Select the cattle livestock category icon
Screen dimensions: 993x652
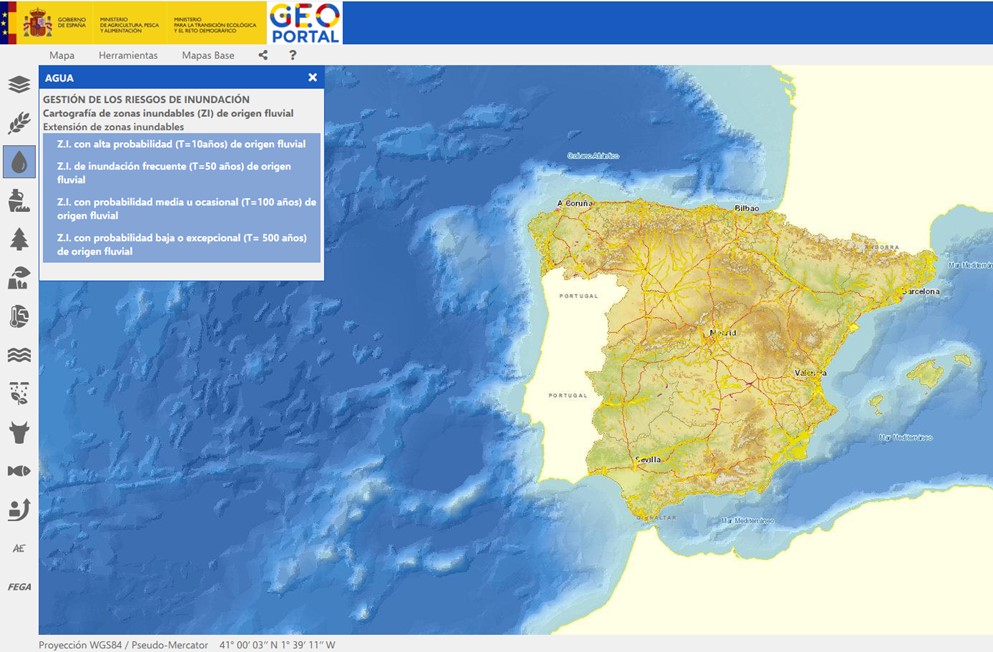click(x=19, y=432)
